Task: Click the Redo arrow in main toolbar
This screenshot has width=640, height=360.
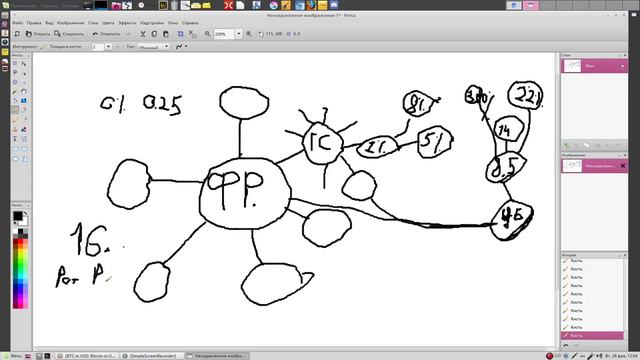Action: 128,34
